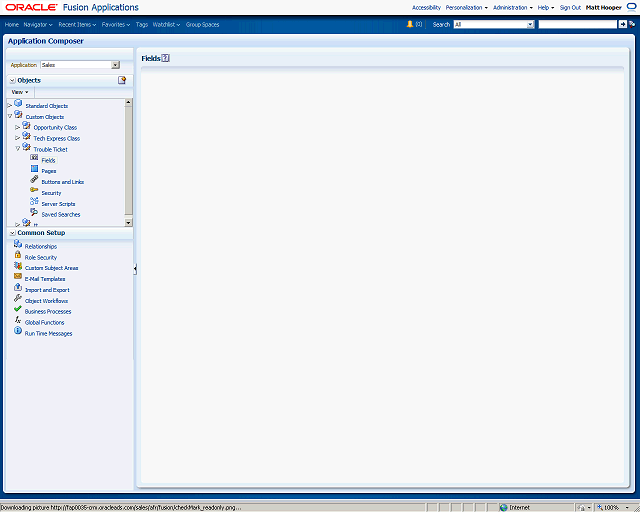Click the icon right of search go arrow
The height and width of the screenshot is (512, 640).
tap(632, 24)
